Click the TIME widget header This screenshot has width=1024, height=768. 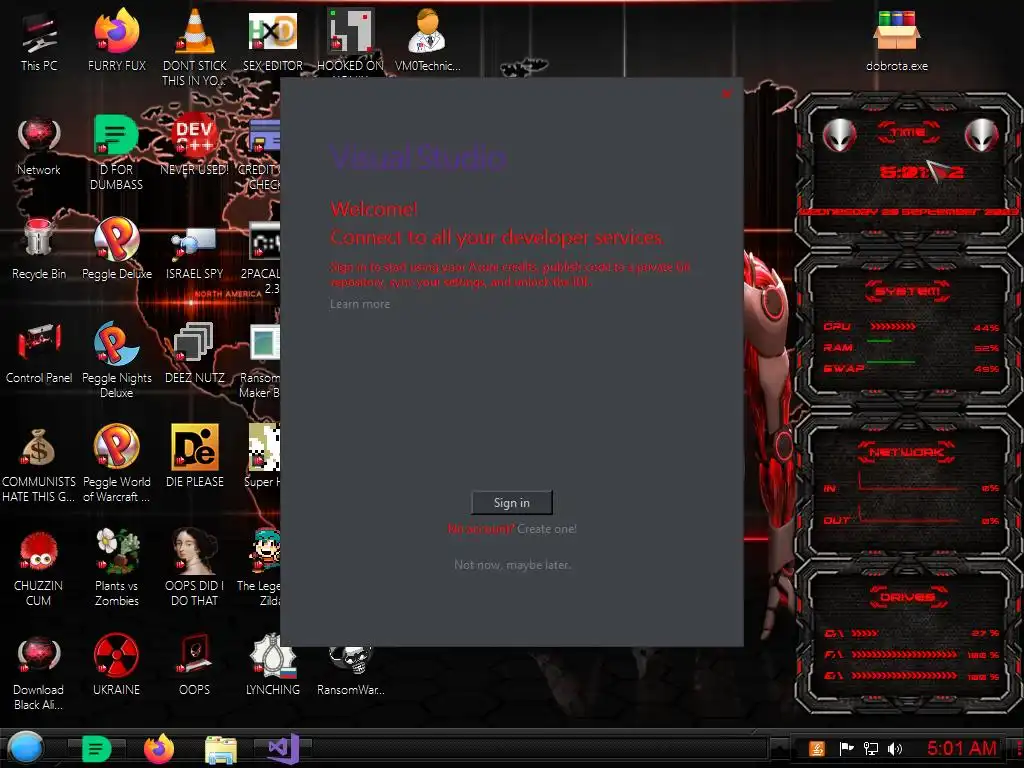tap(908, 132)
